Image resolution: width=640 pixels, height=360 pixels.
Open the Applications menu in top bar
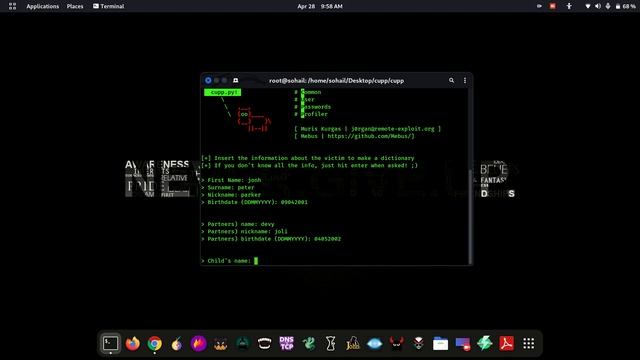point(42,6)
